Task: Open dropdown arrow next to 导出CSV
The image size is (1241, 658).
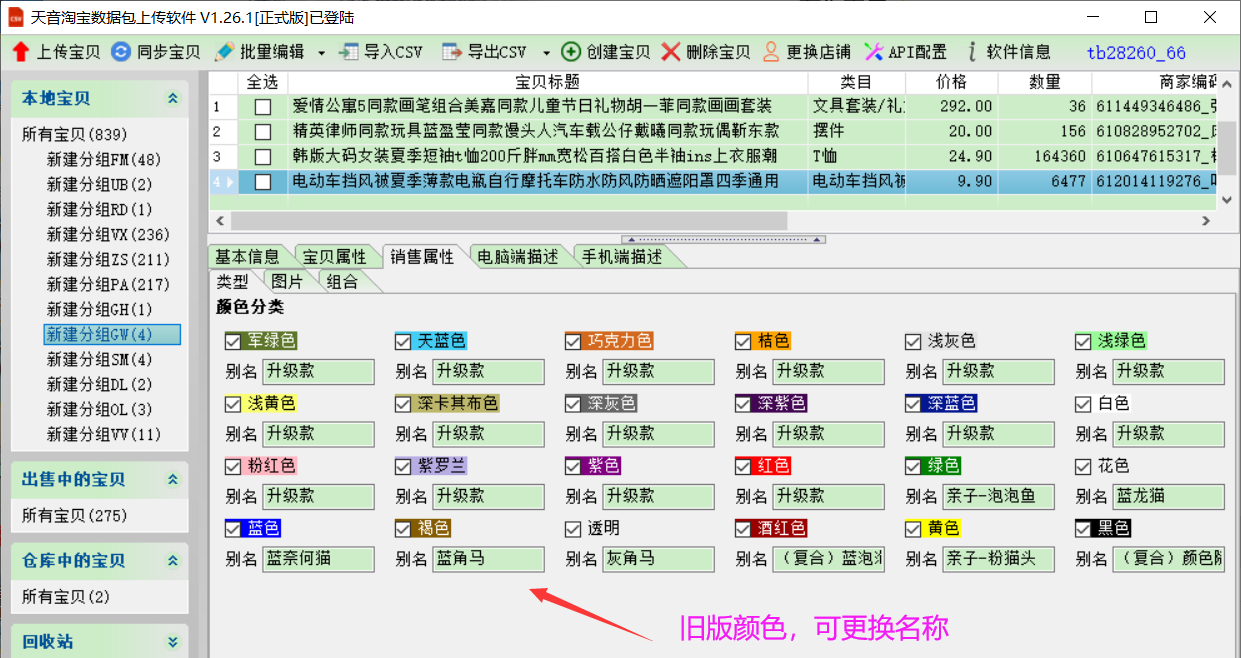Action: point(546,53)
